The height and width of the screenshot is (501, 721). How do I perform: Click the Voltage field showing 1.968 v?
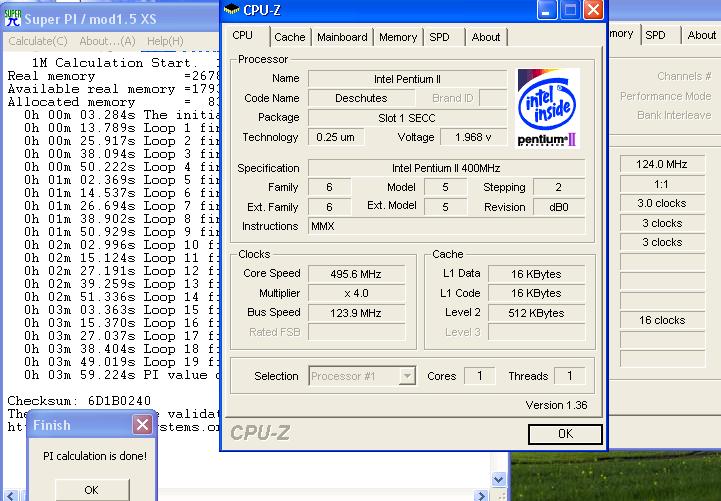[x=473, y=137]
